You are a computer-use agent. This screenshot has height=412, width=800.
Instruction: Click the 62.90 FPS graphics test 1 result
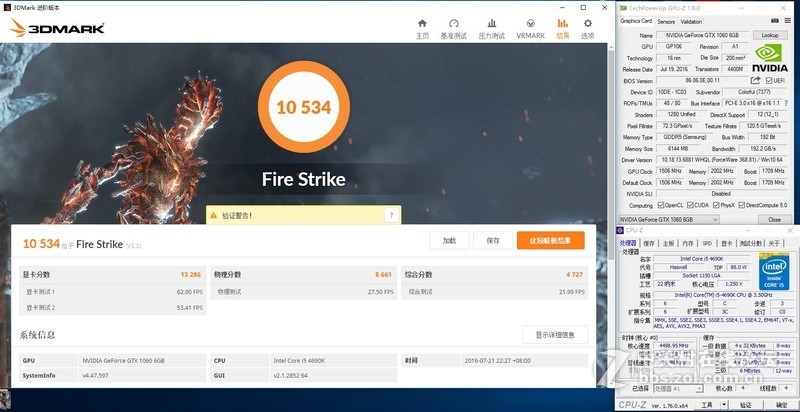coord(189,292)
